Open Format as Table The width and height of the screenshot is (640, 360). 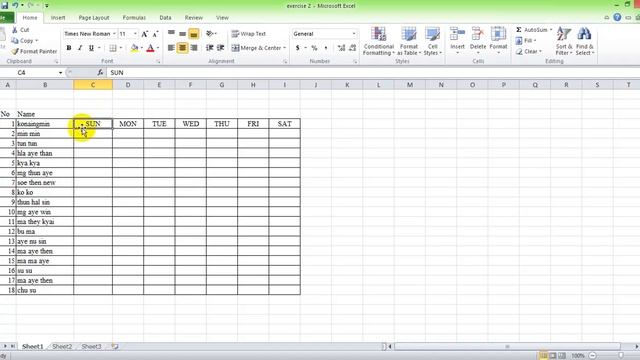[409, 41]
